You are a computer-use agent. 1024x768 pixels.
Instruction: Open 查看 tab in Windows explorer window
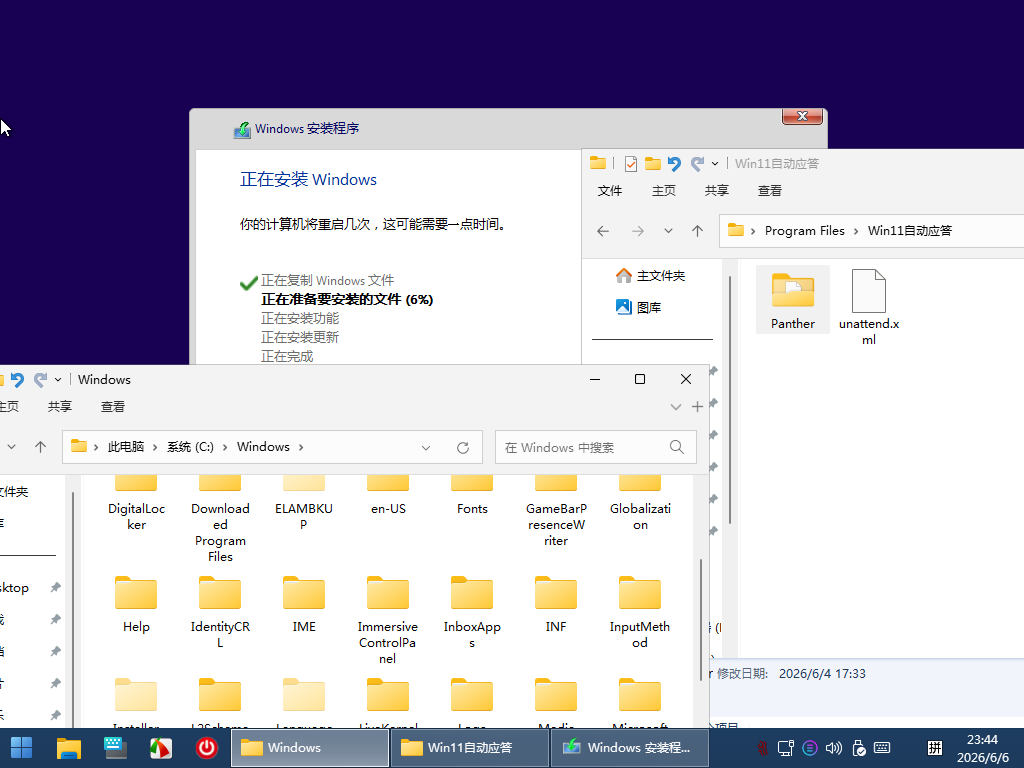pyautogui.click(x=112, y=407)
